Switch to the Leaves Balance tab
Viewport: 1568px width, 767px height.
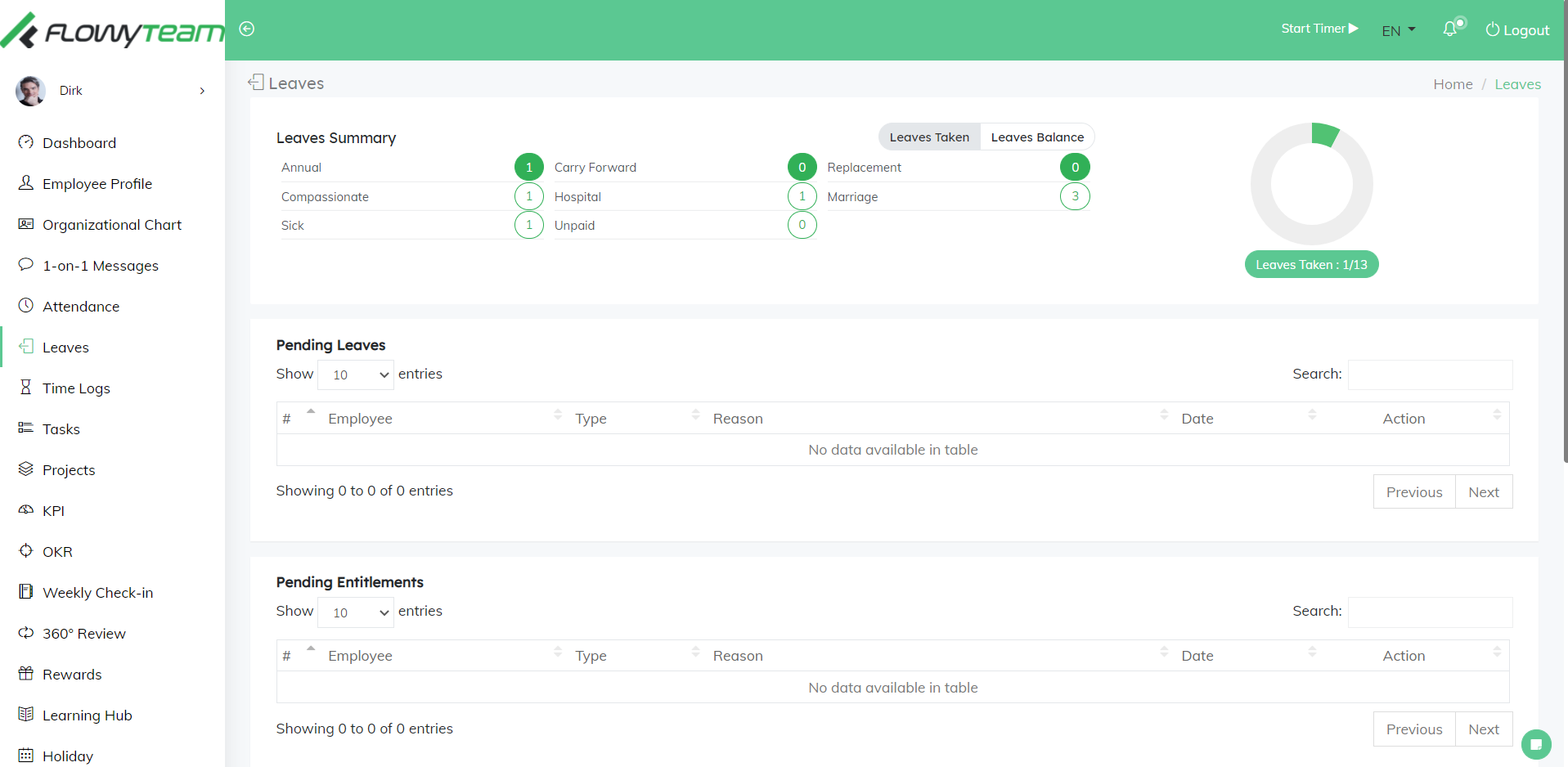pos(1036,137)
